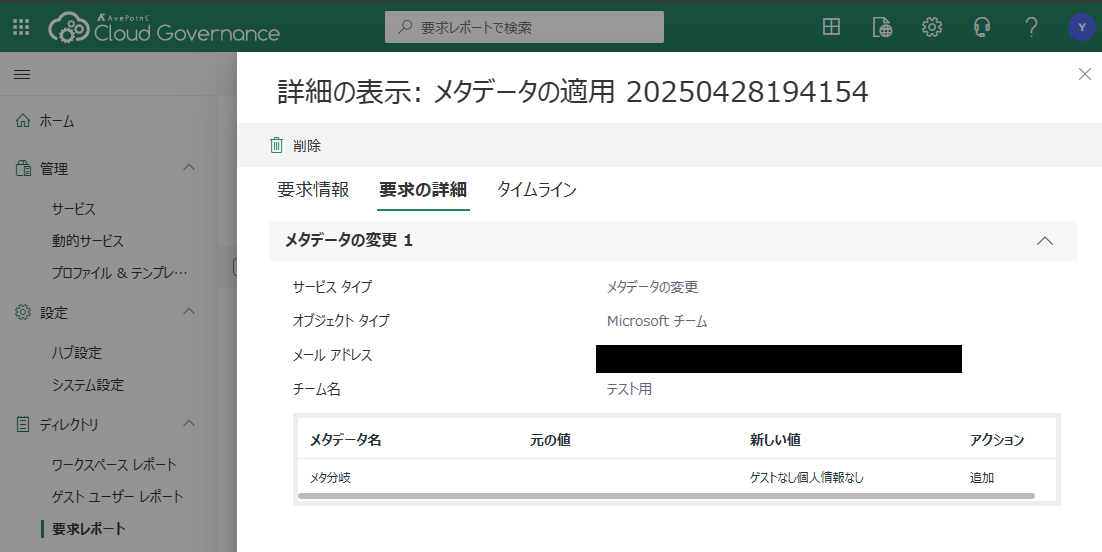Open システム設定 in the sidebar
Screen dimensions: 1102x552
click(88, 385)
